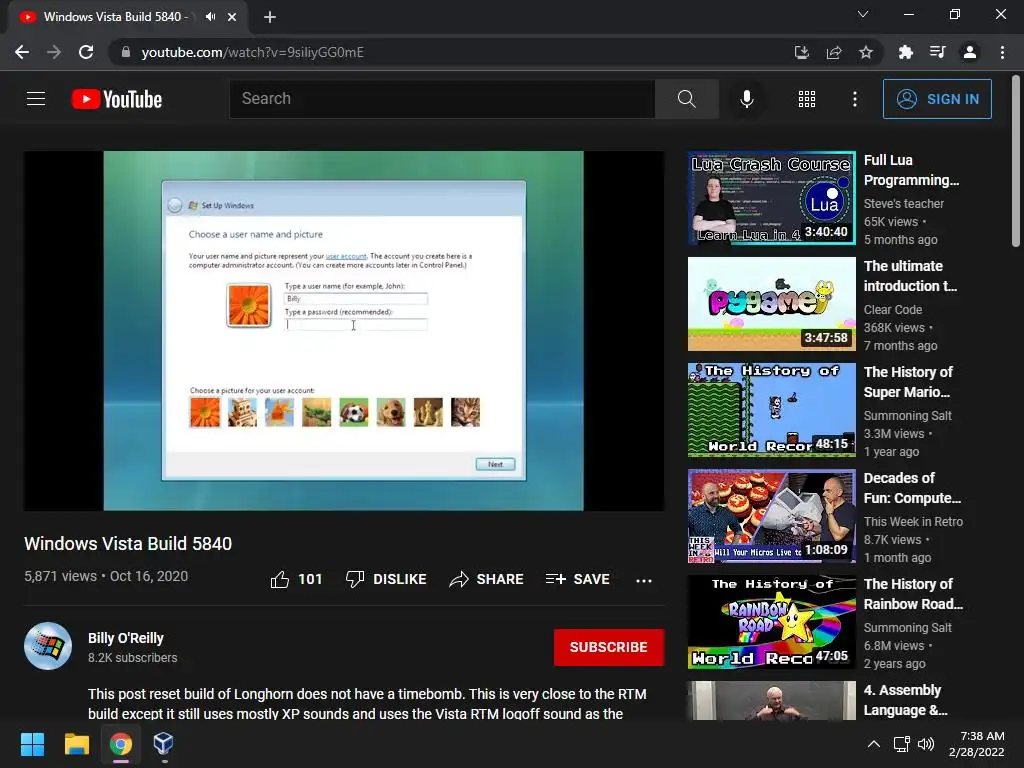
Task: Open YouTube settings three-dot menu
Action: (855, 99)
